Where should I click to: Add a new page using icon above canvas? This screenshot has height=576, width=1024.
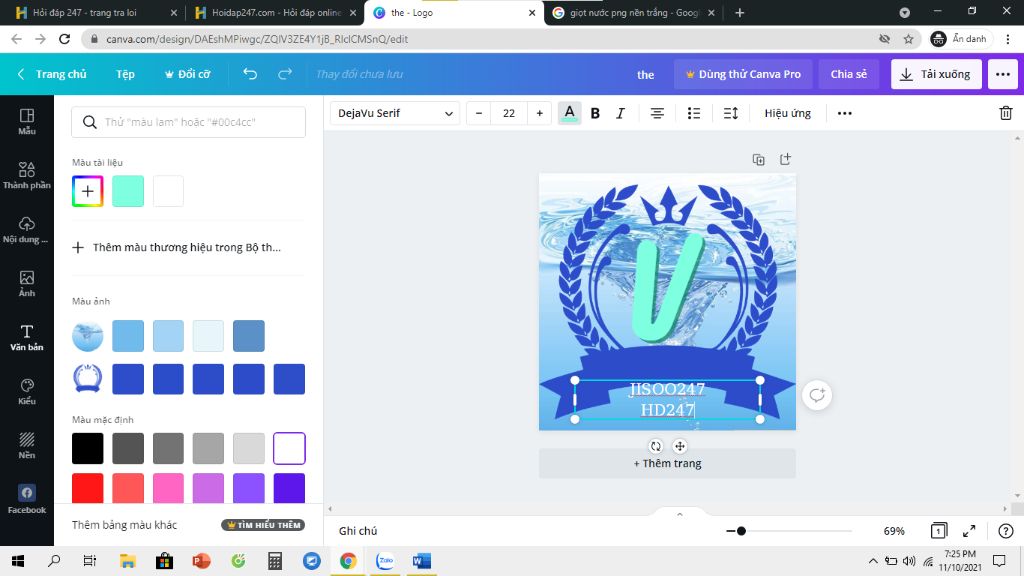(x=785, y=159)
